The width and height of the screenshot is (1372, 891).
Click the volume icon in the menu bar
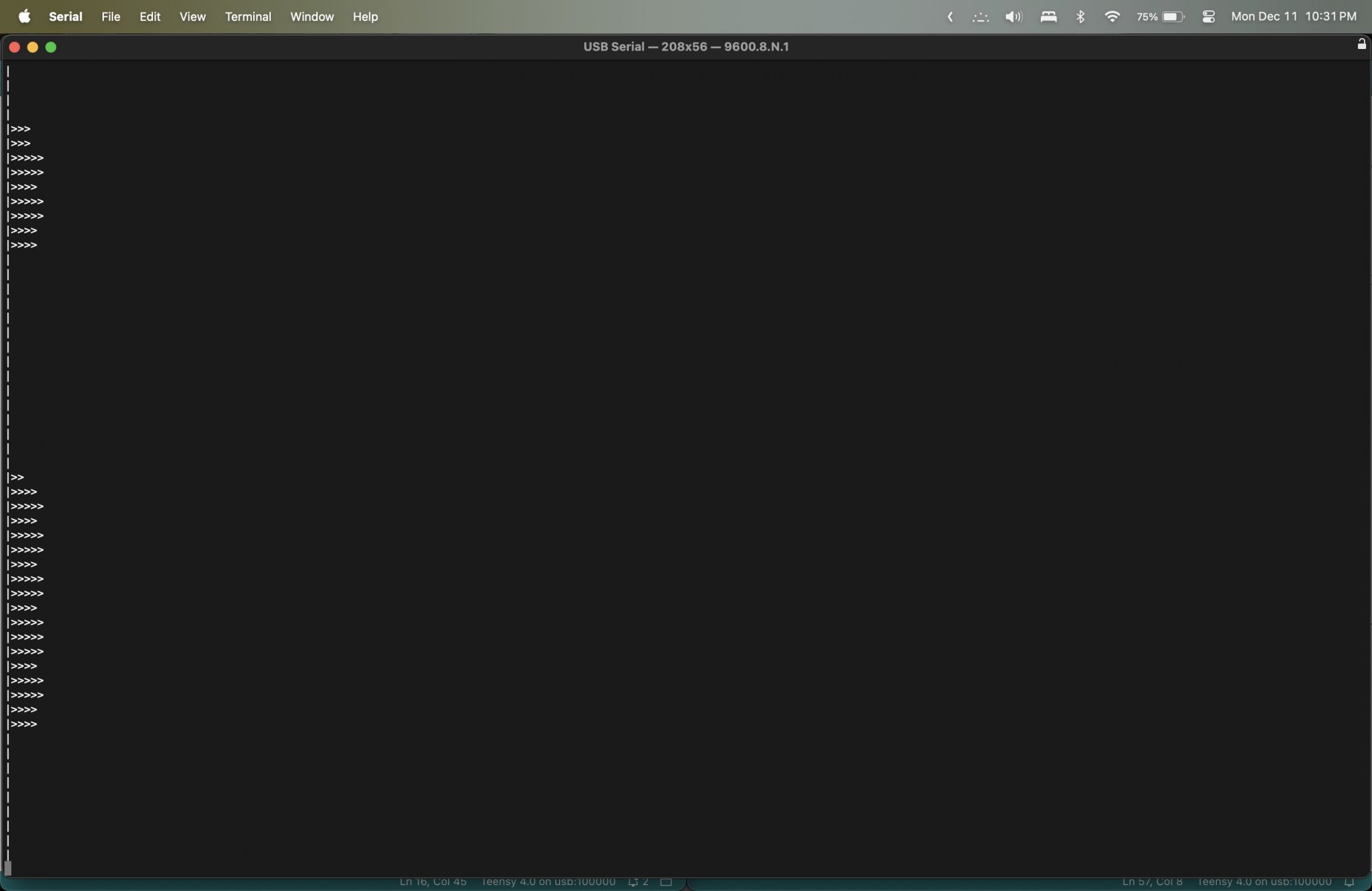point(1013,16)
